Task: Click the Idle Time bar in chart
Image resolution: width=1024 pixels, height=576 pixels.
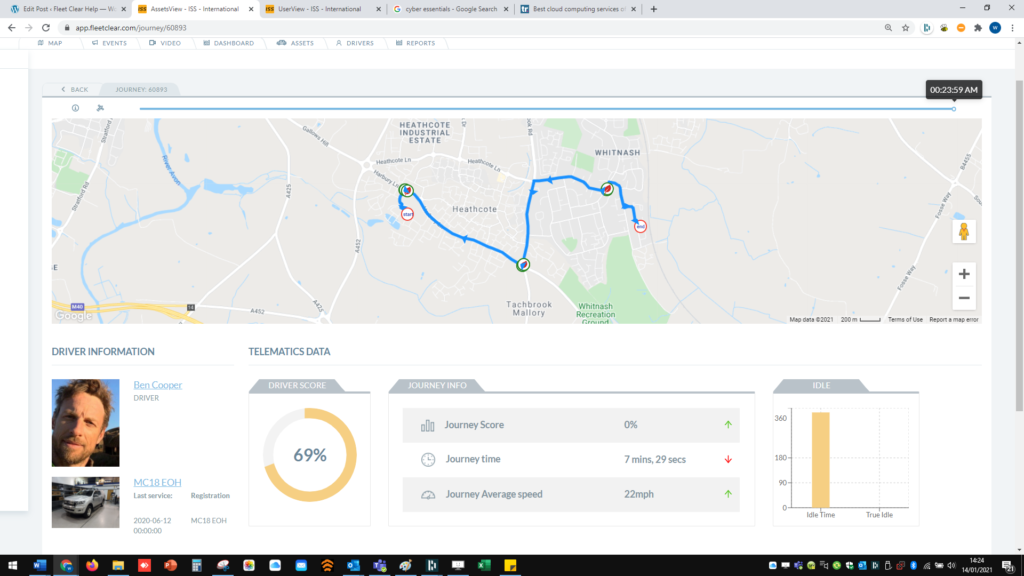Action: pyautogui.click(x=820, y=460)
